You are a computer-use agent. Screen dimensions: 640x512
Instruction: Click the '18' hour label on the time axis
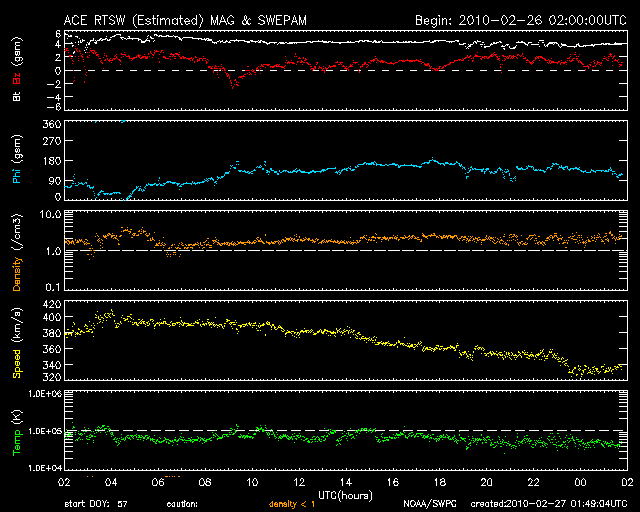[x=440, y=483]
